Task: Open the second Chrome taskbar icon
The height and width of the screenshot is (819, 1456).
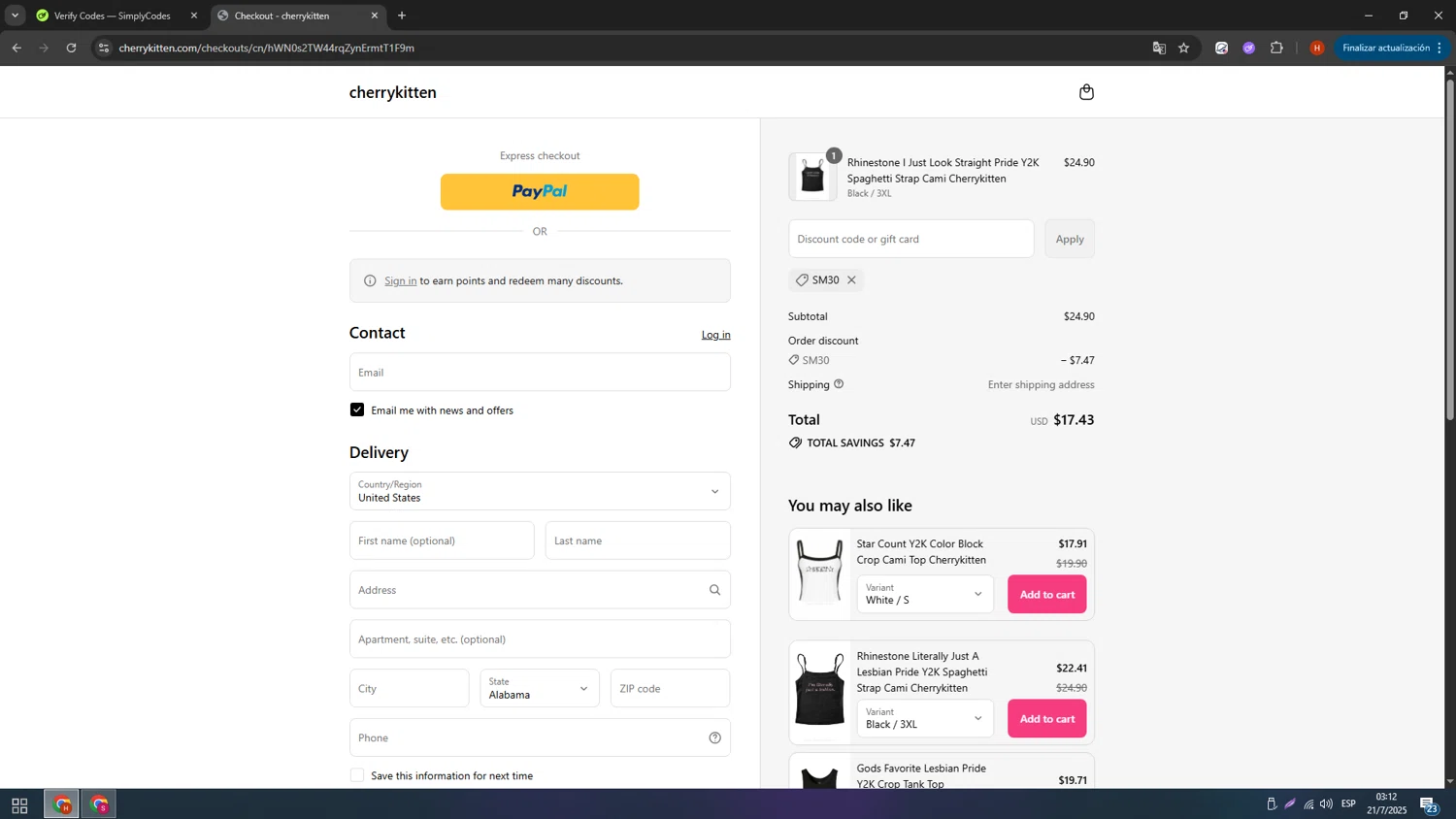Action: (99, 805)
